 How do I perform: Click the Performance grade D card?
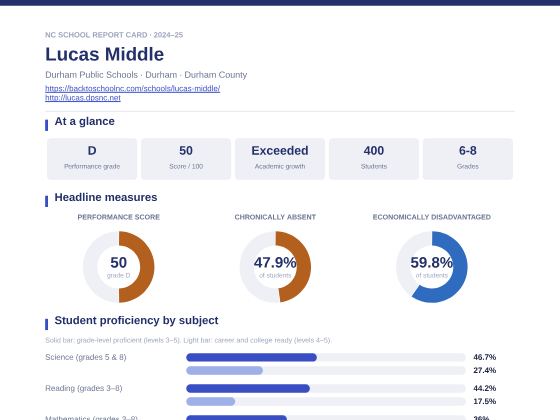tap(92, 159)
